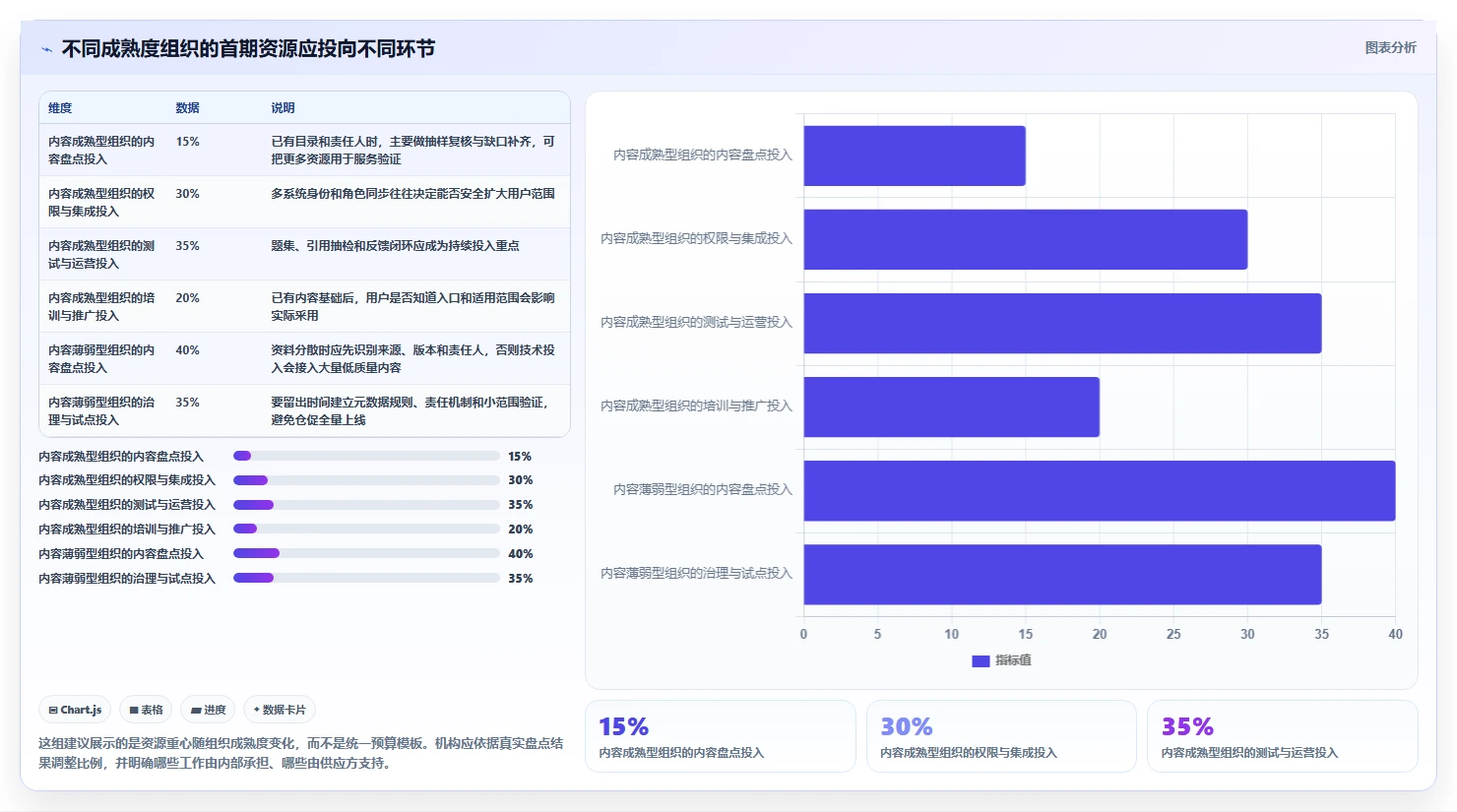1457x812 pixels.
Task: Click the footer paragraph starting 这组建议展示的是
Action: point(301,753)
